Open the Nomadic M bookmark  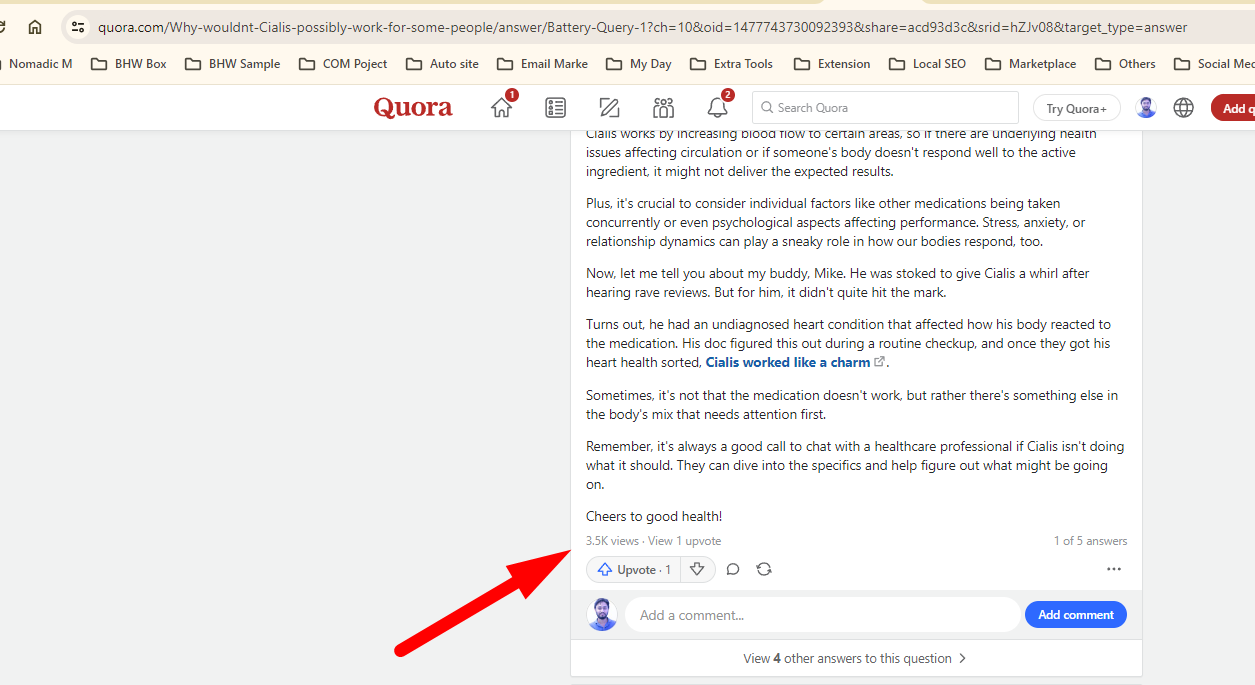click(38, 64)
